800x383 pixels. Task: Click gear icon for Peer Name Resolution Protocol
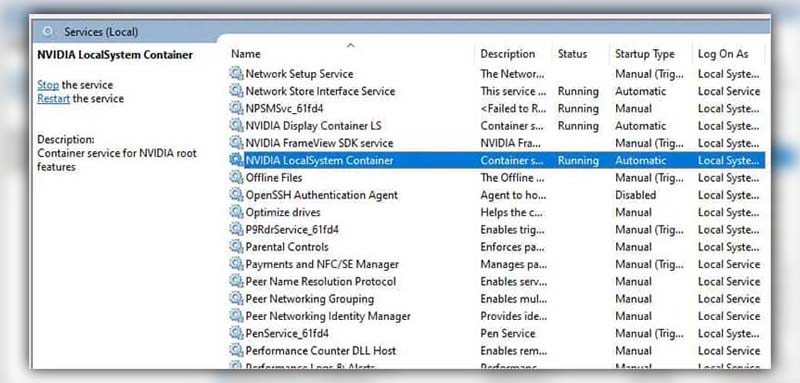click(236, 282)
